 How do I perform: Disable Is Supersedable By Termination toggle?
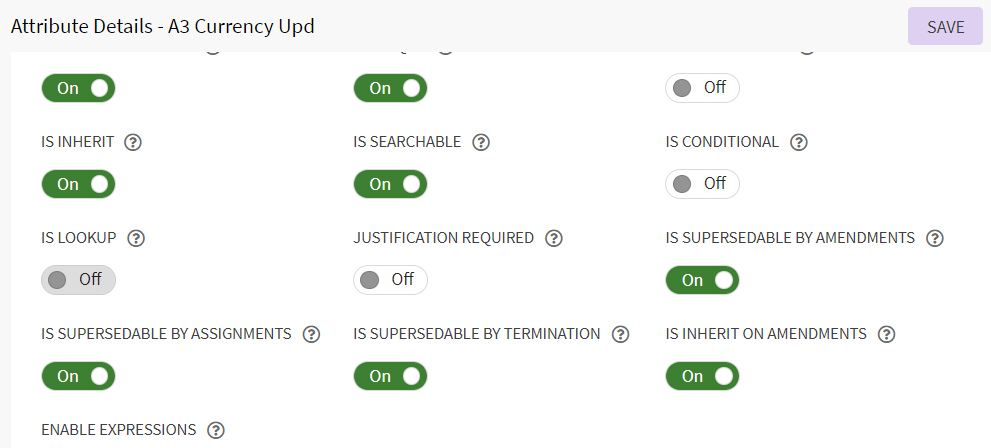click(x=390, y=376)
